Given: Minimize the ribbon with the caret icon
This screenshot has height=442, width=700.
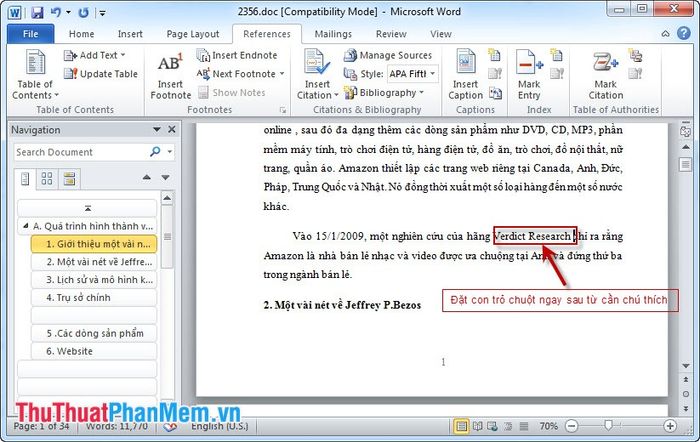Looking at the screenshot, I should 665,34.
